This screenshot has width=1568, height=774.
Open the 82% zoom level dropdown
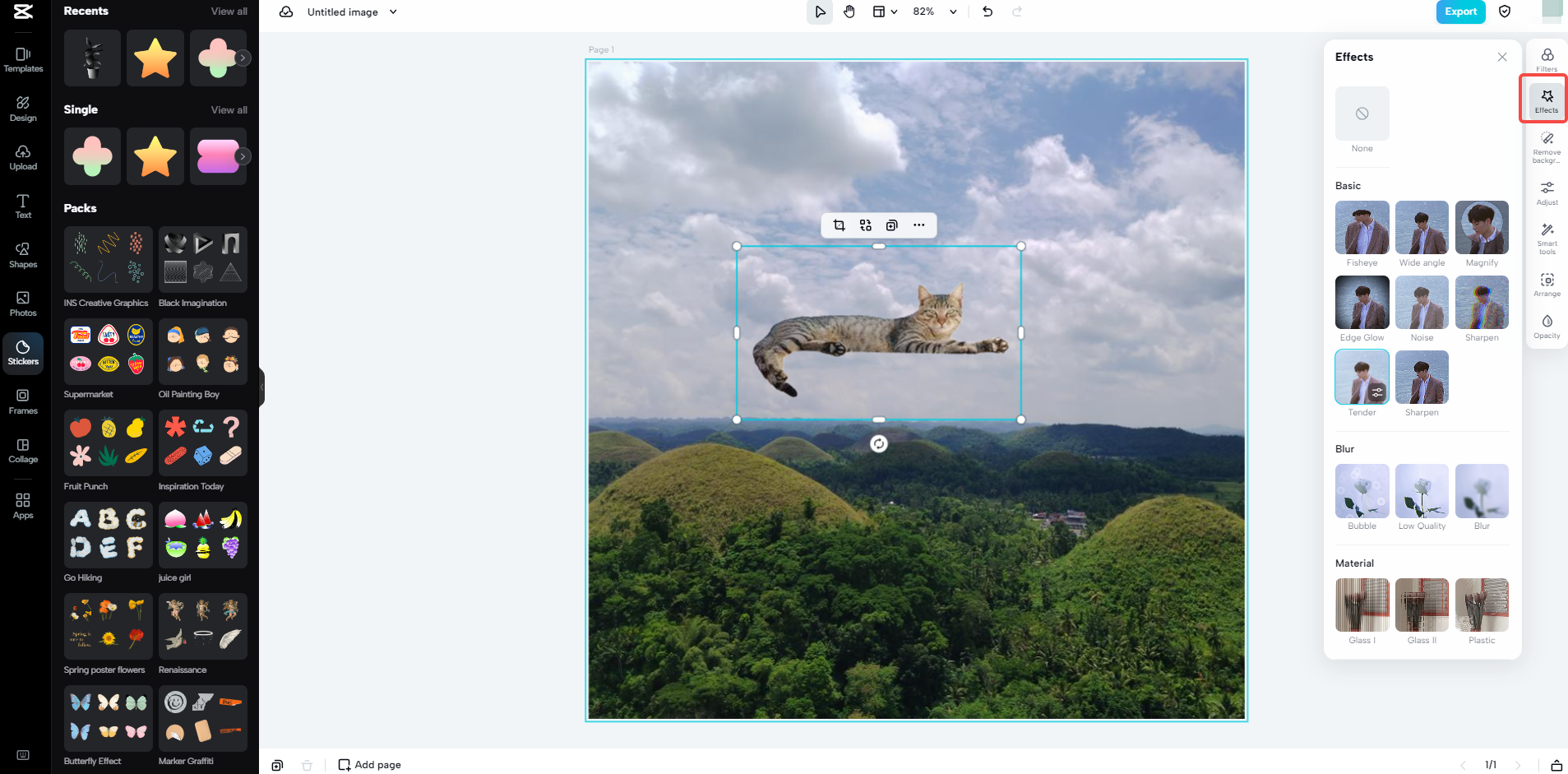pos(935,12)
